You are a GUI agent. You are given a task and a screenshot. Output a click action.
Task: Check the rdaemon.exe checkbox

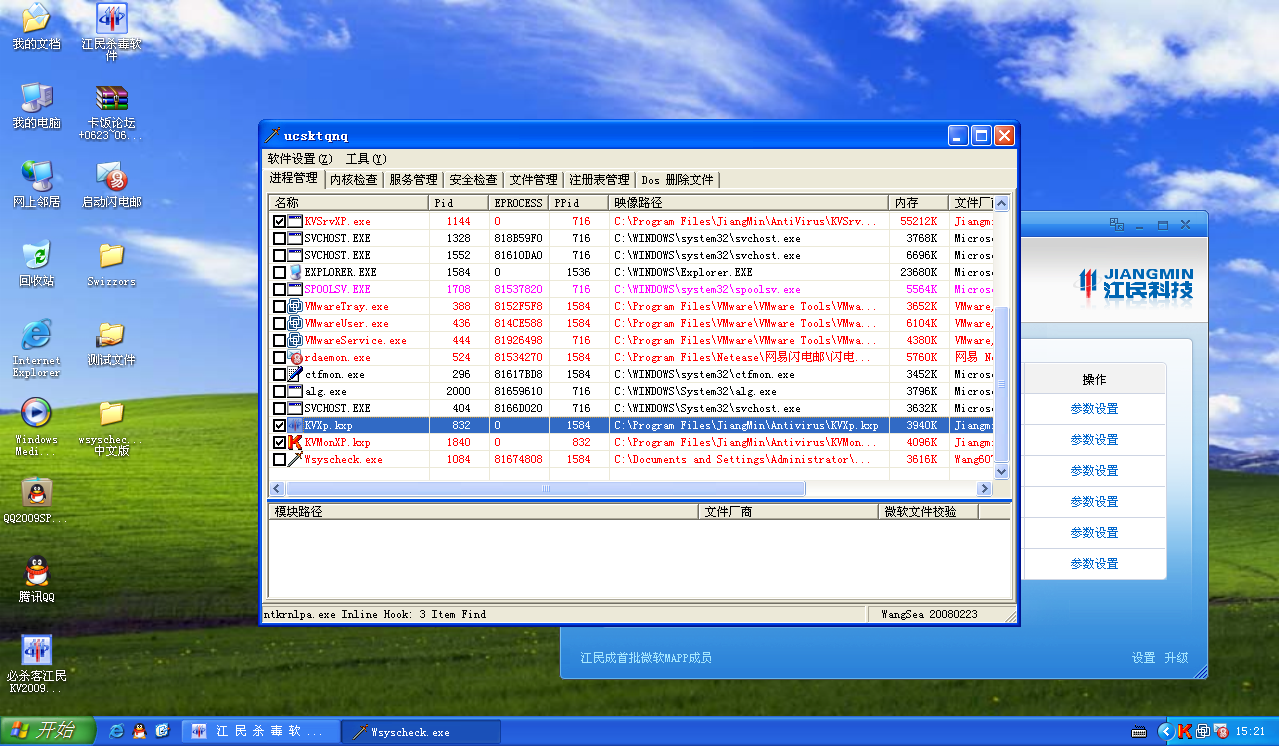coord(279,357)
